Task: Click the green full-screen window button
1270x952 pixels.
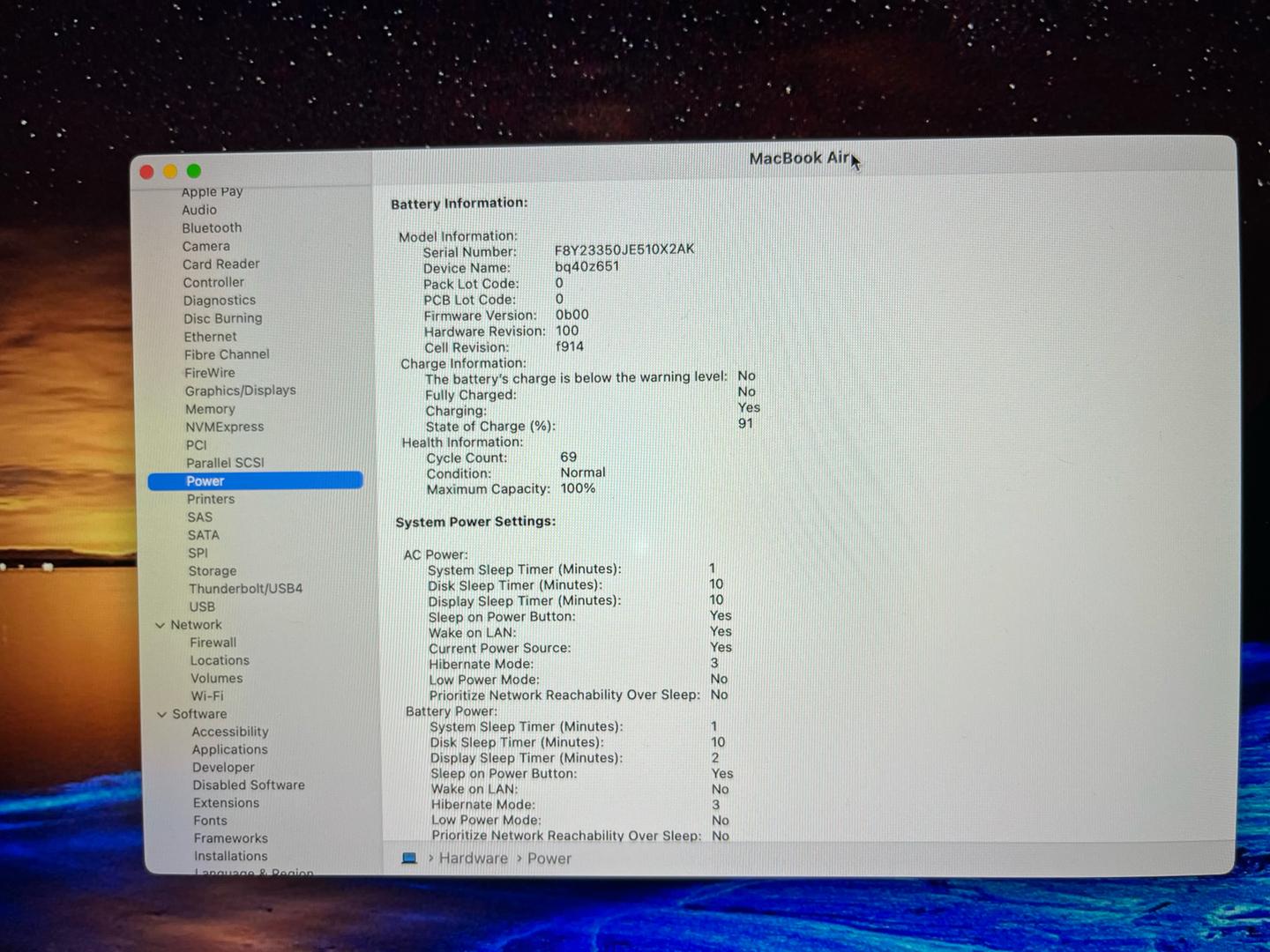Action: [x=194, y=171]
